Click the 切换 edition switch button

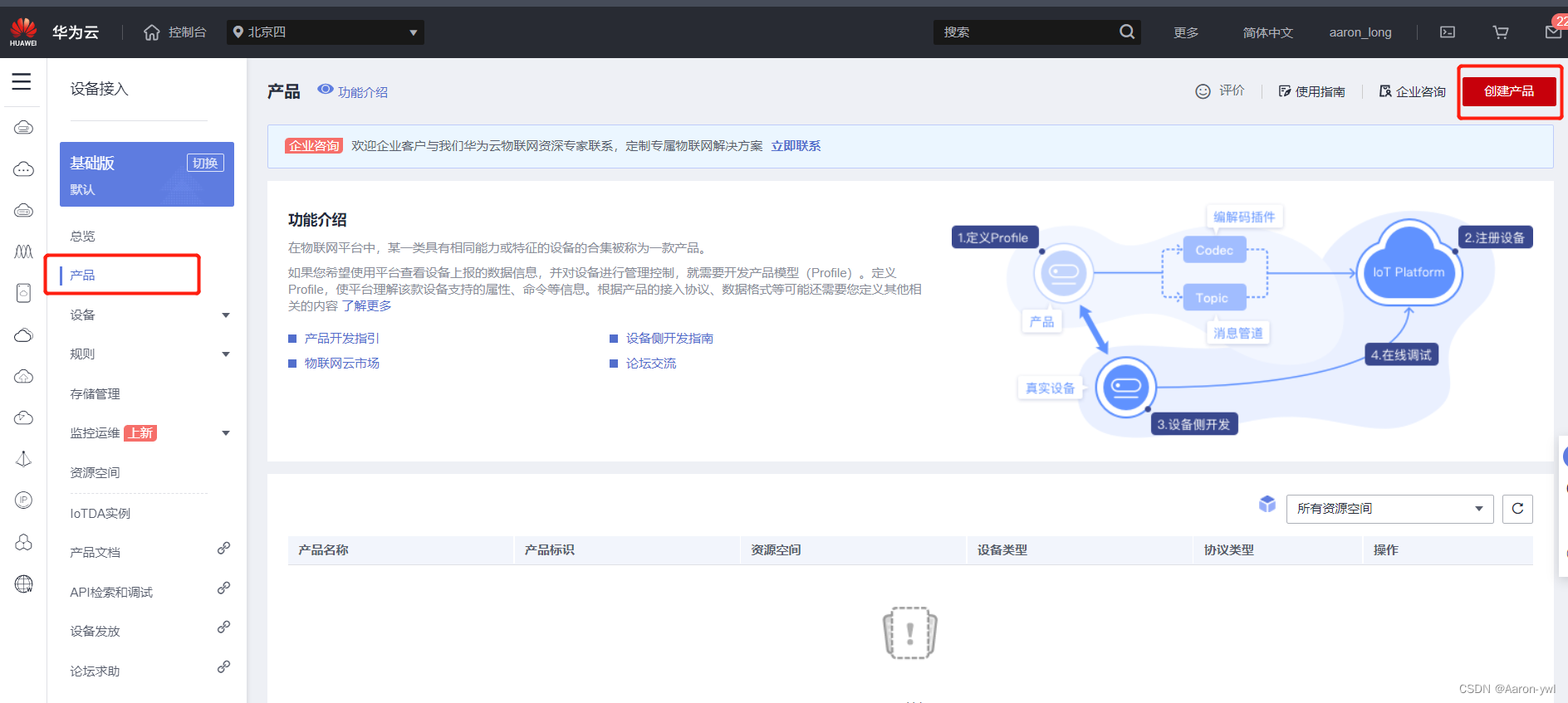pos(205,163)
